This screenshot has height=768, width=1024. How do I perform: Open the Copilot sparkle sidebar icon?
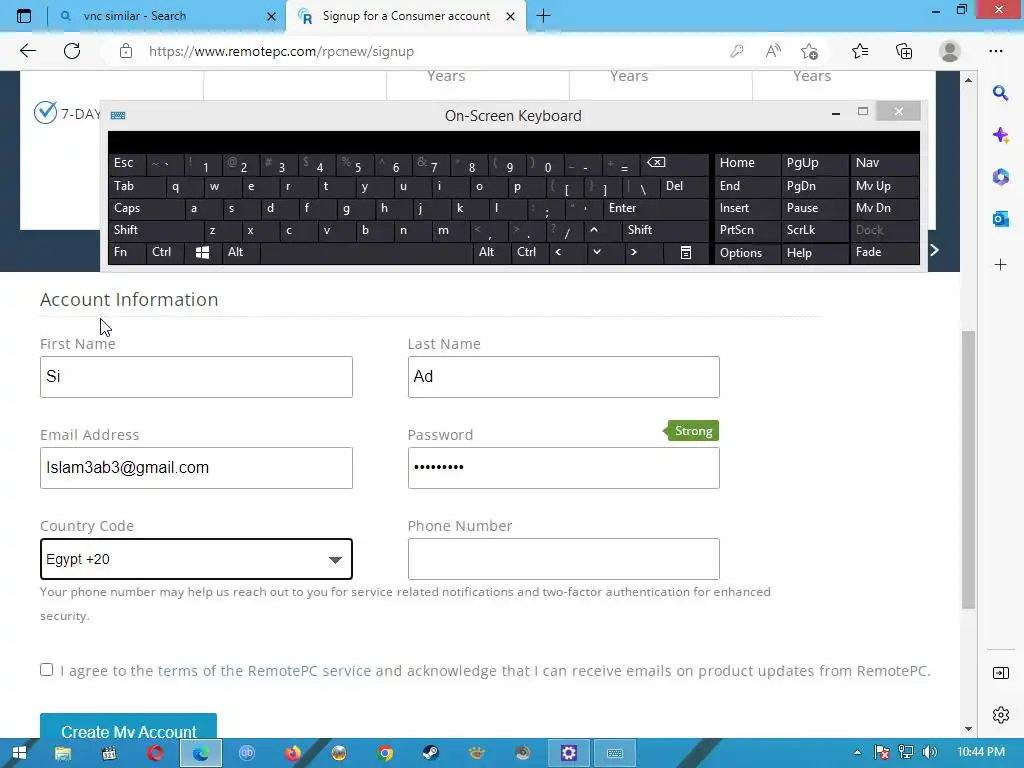click(x=1000, y=135)
